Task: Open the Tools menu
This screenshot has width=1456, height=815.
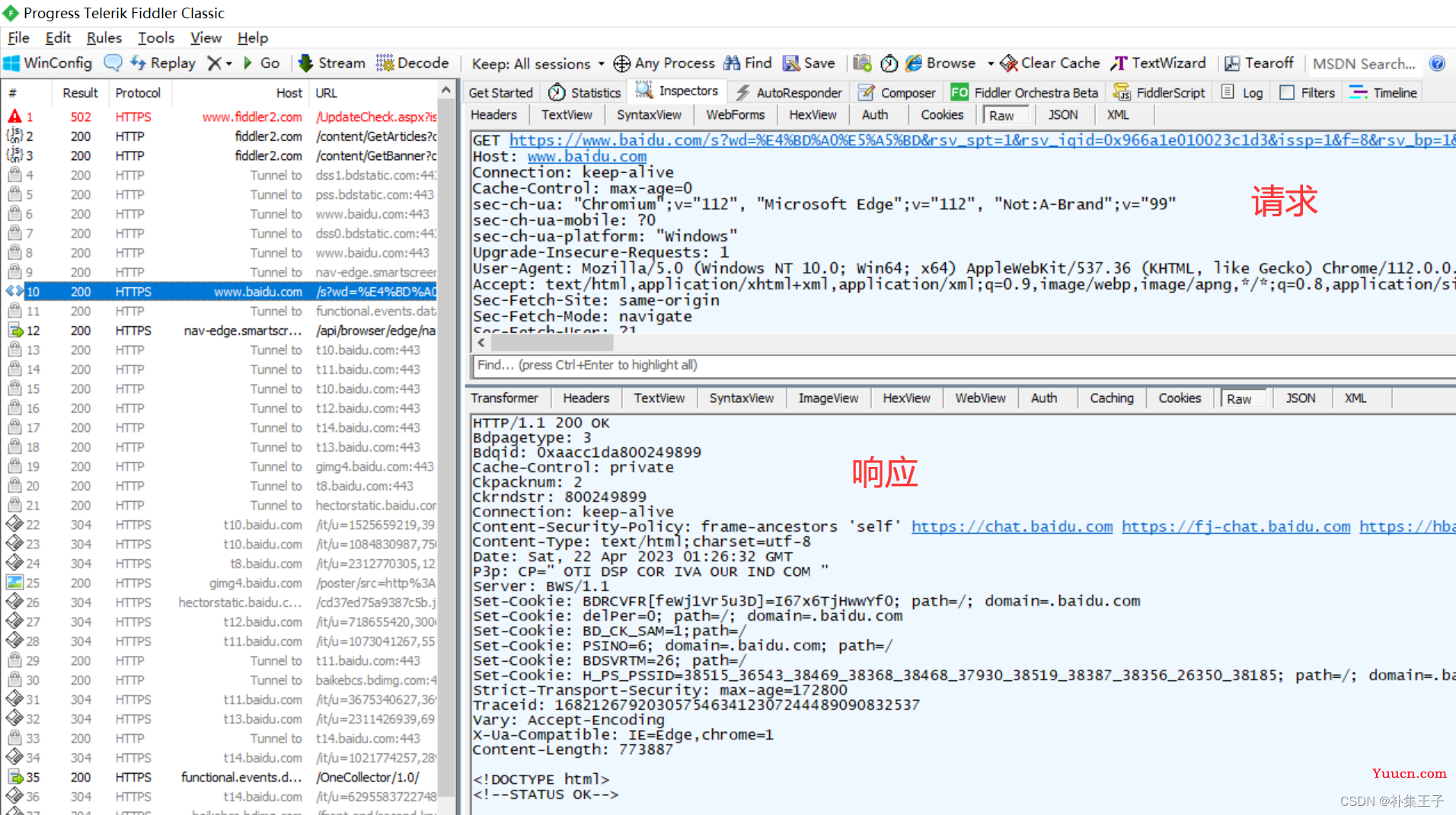Action: [156, 37]
